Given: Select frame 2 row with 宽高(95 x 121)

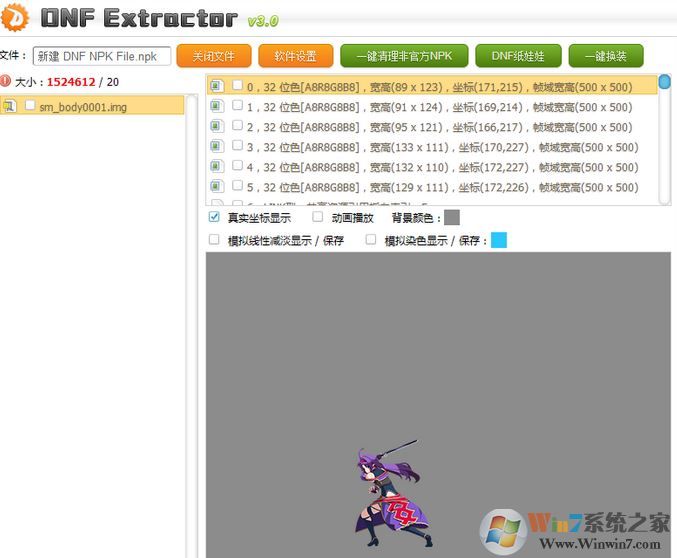Looking at the screenshot, I should pos(432,126).
